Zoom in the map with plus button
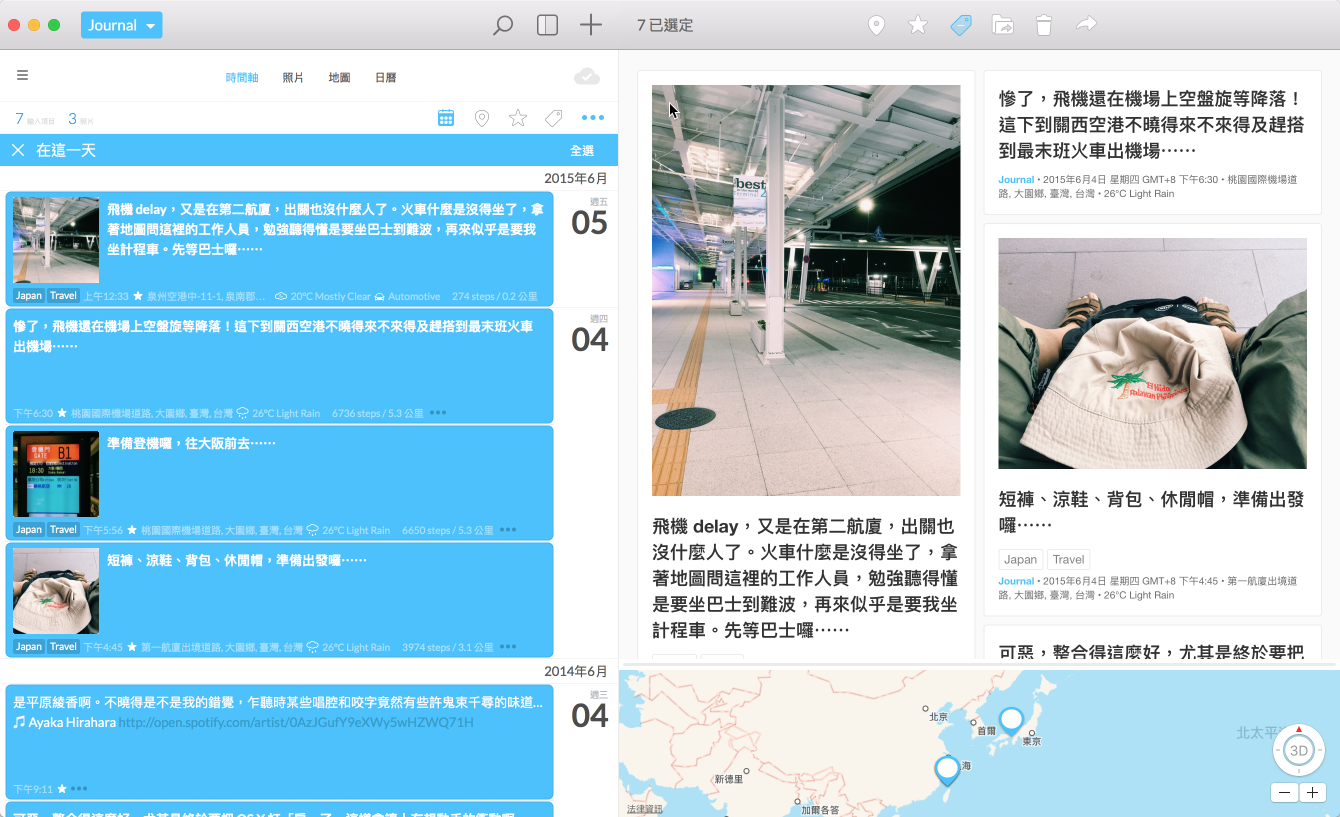 (1312, 792)
